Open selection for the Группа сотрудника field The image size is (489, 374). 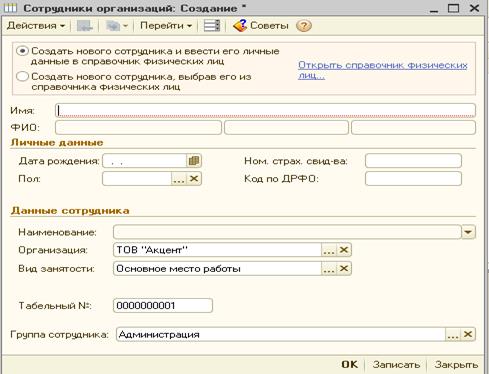click(x=453, y=335)
